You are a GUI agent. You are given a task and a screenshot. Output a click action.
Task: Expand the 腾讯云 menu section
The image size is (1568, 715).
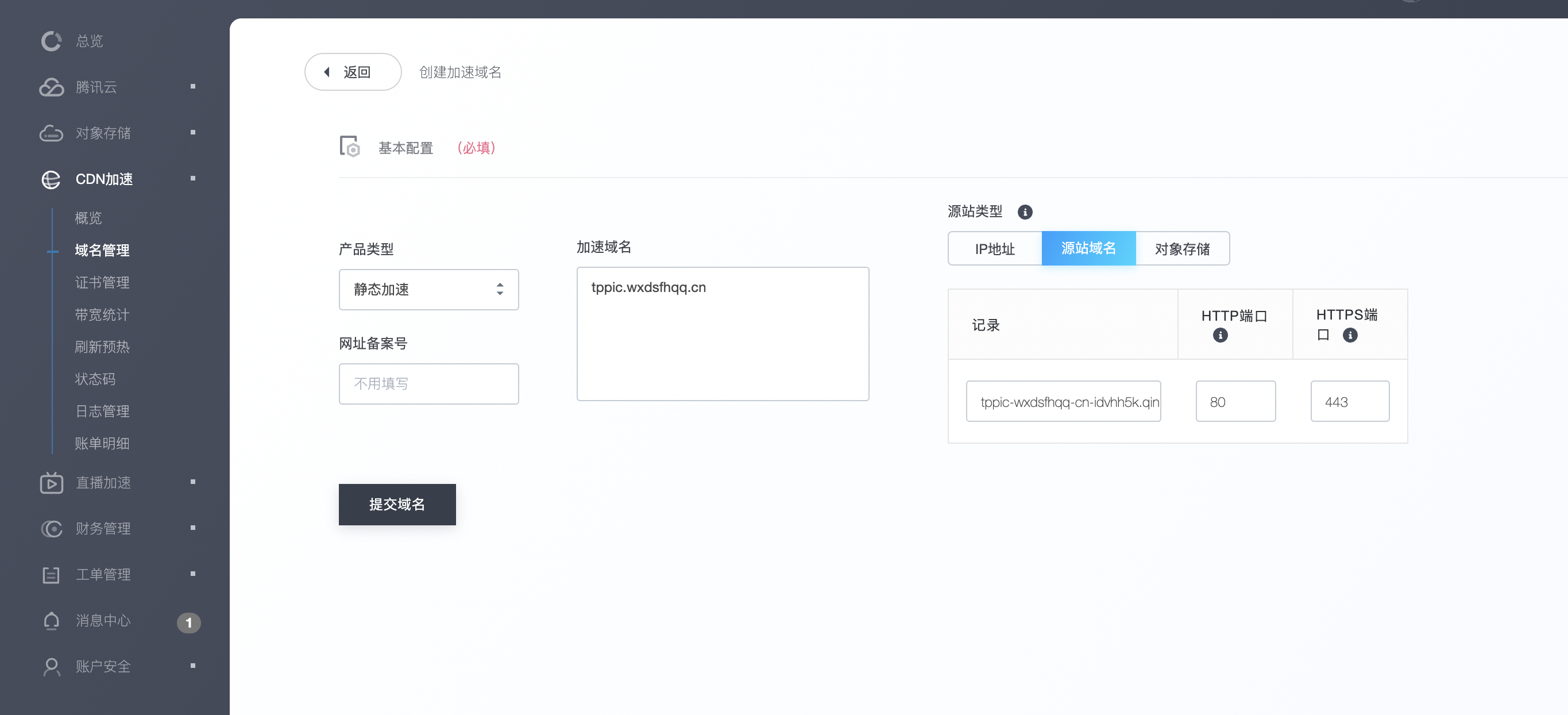(193, 86)
